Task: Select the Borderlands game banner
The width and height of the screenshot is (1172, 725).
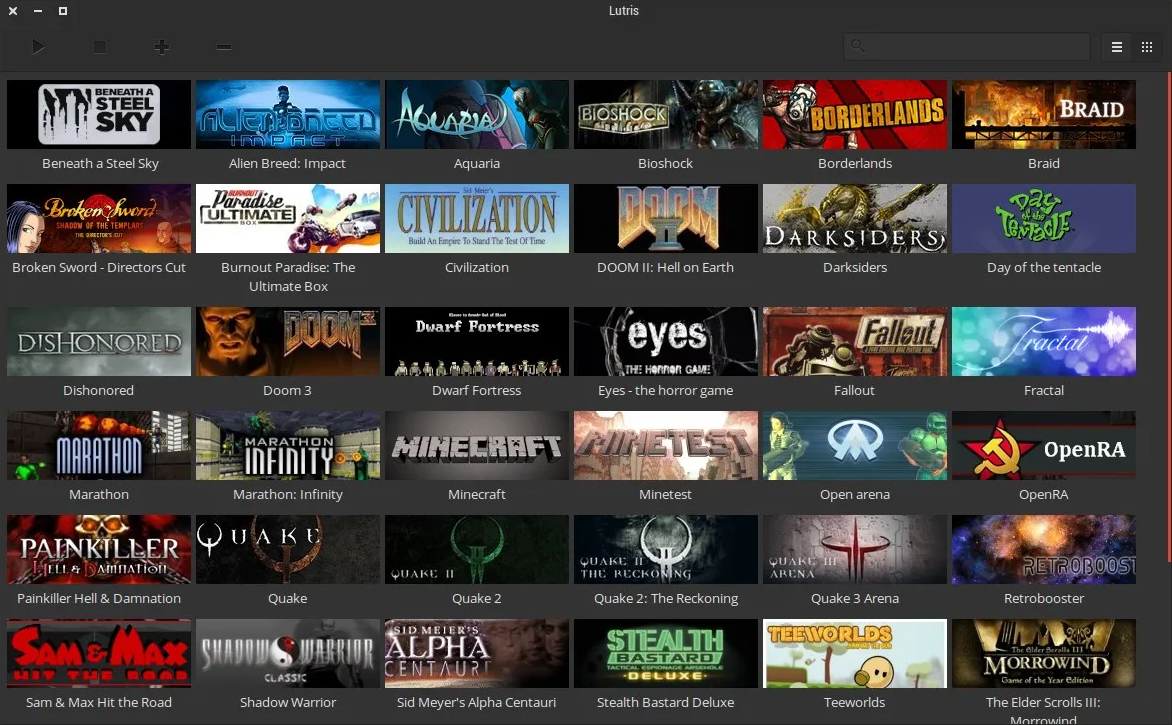Action: coord(855,114)
